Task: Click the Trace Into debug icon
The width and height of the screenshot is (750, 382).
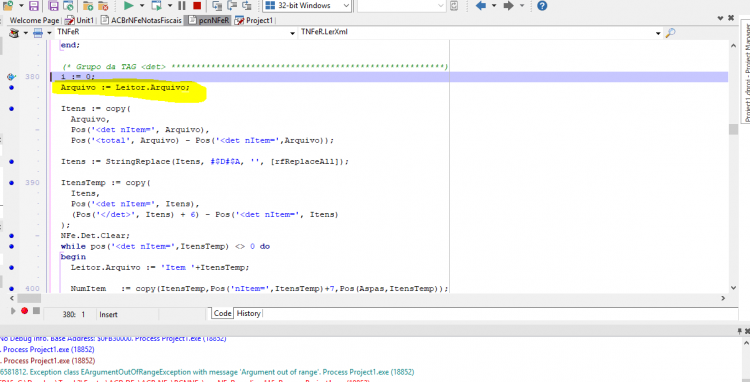Action: 217,6
